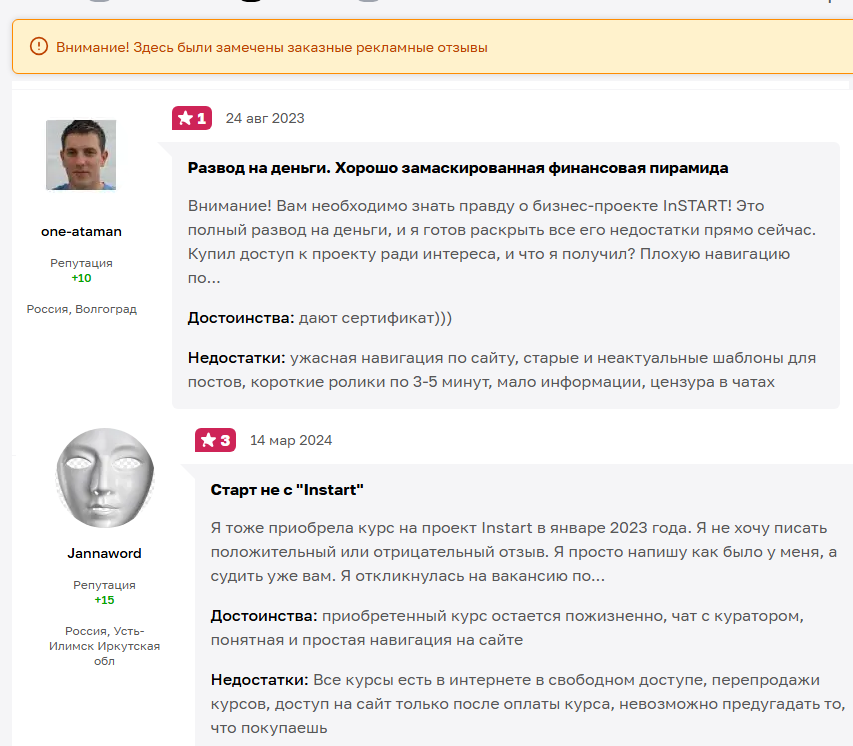This screenshot has height=746, width=853.
Task: Click Jannaword's +15 reputation value
Action: (x=104, y=600)
